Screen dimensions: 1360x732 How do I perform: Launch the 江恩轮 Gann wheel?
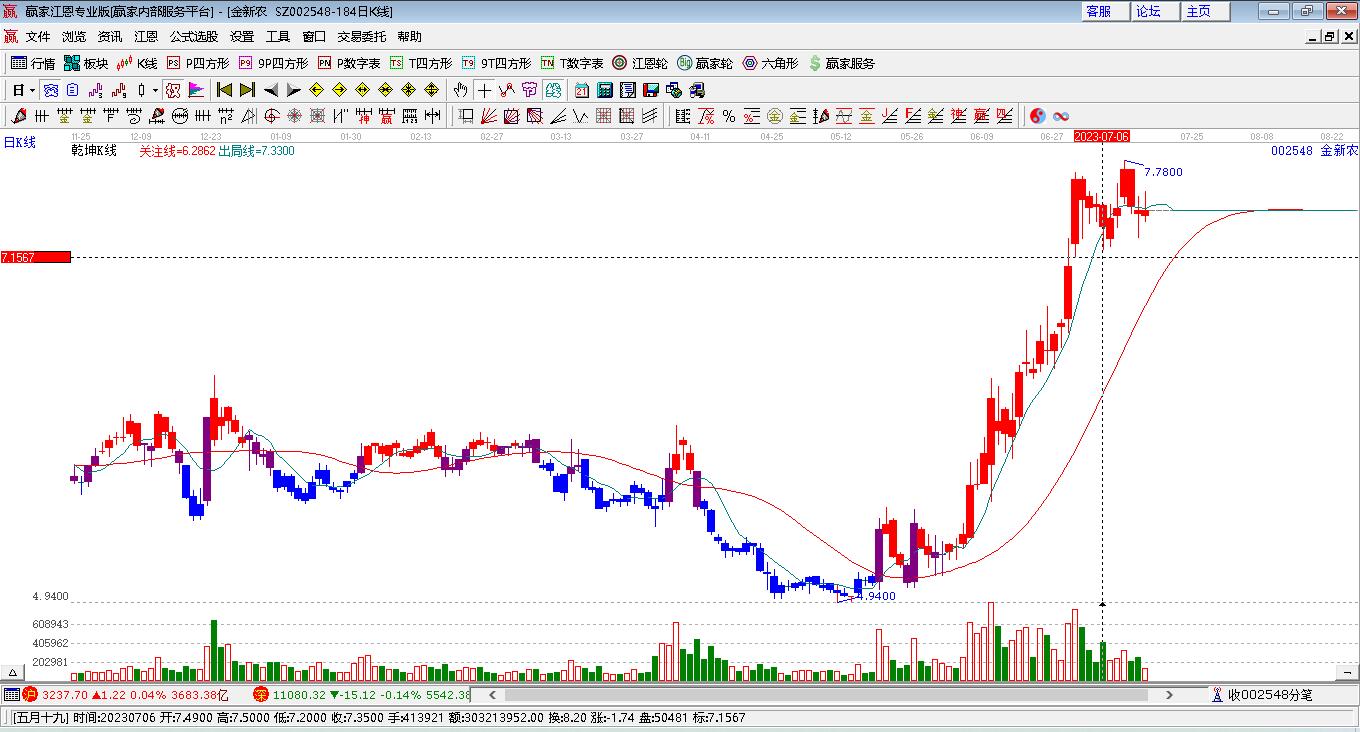(640, 63)
